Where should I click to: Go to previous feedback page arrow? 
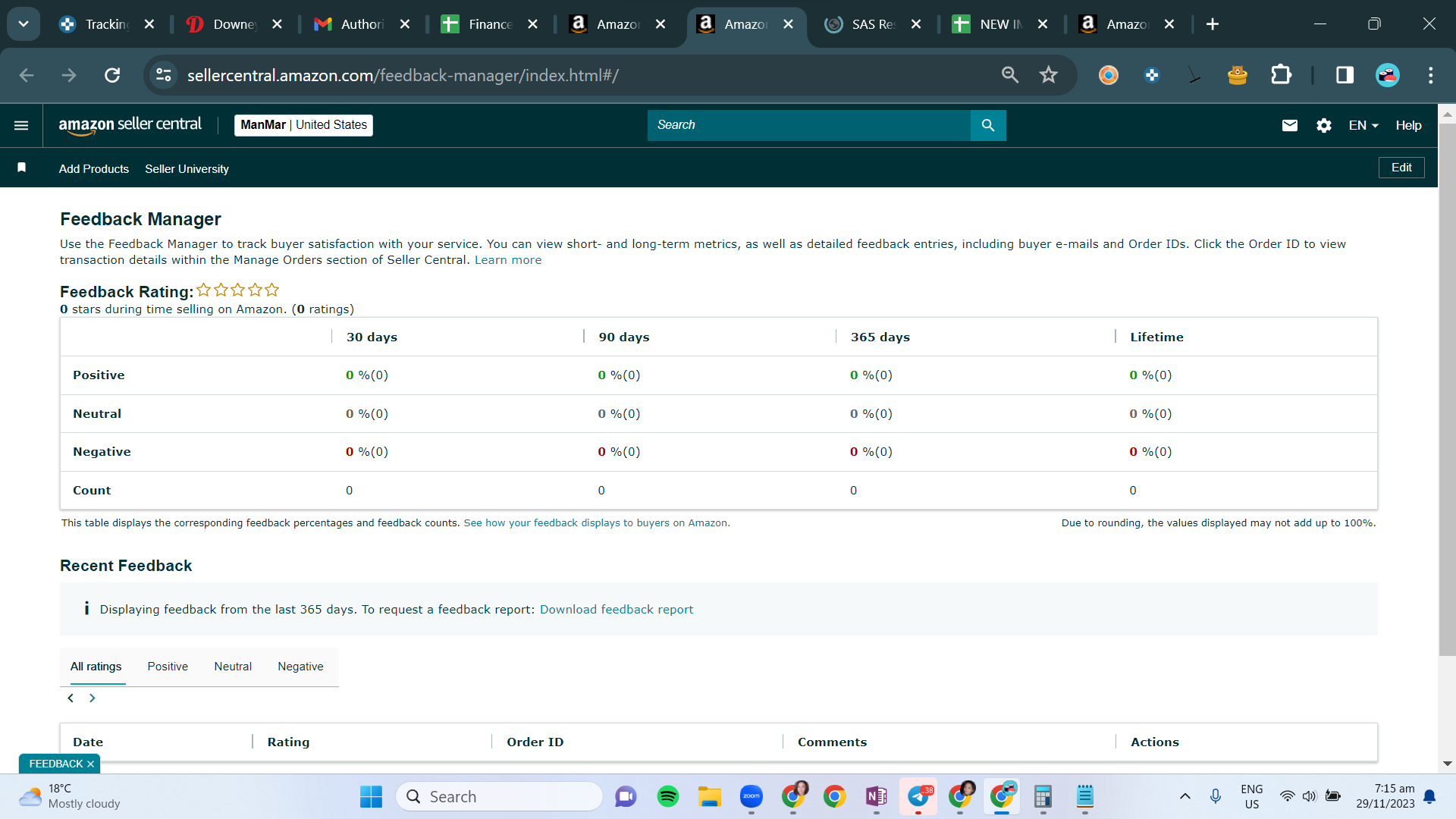coord(71,698)
